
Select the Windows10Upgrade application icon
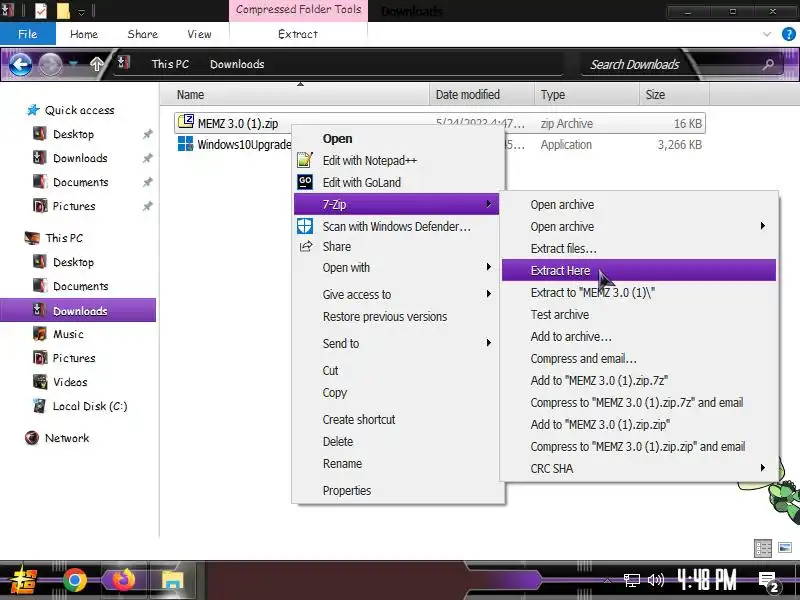[185, 144]
